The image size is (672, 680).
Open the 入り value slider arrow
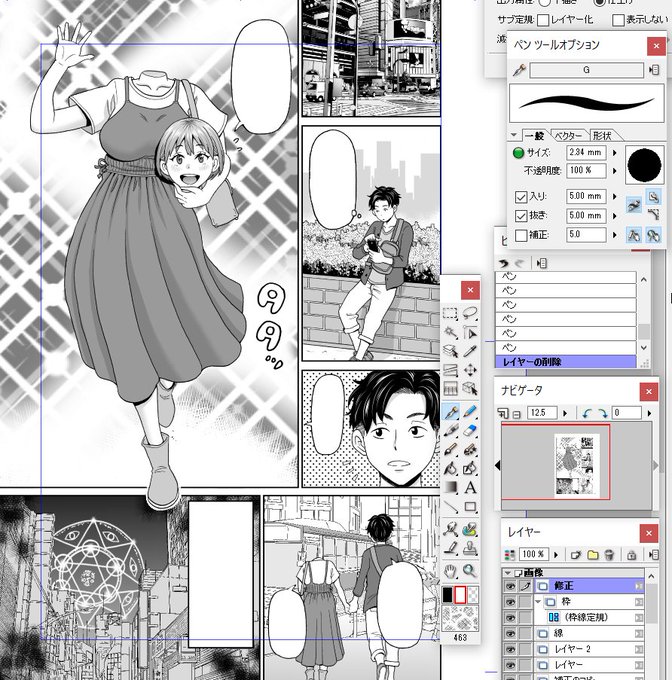[614, 196]
